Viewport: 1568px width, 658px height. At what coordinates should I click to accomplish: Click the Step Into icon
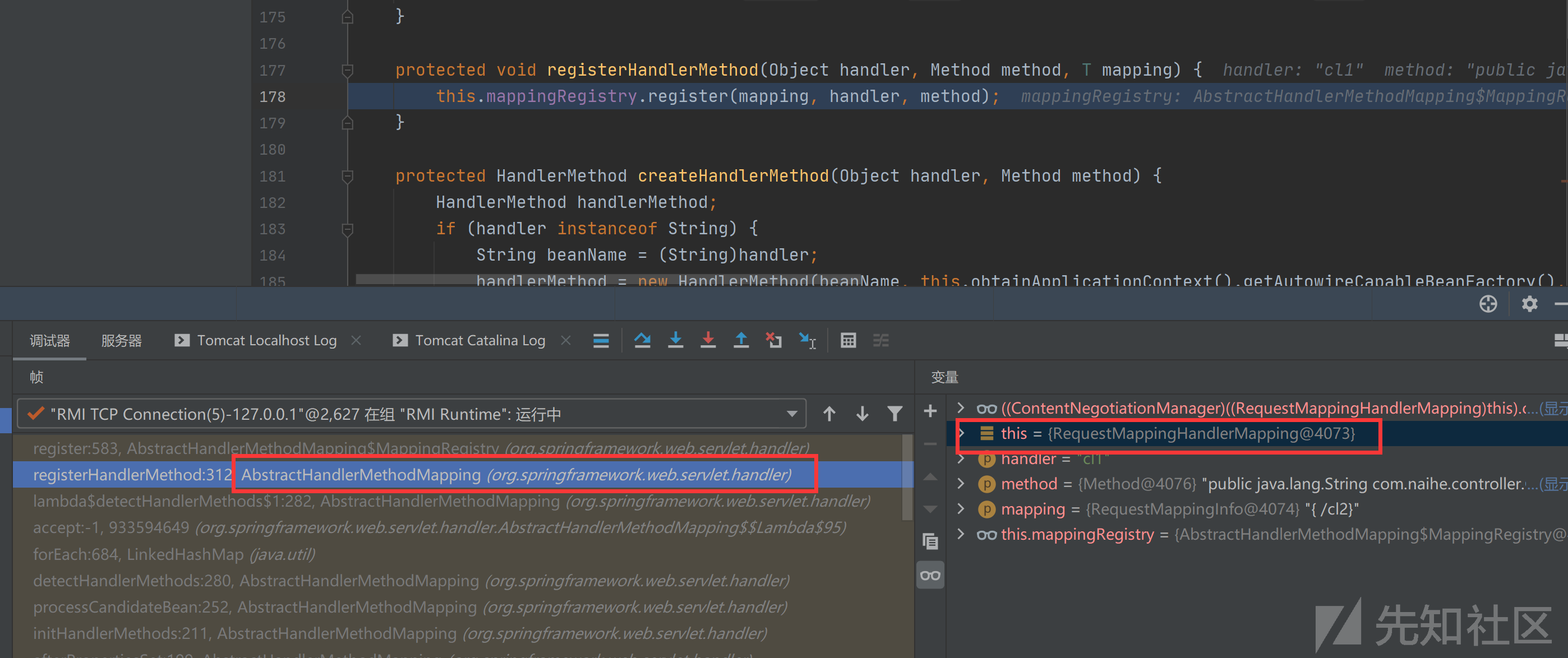pyautogui.click(x=675, y=340)
